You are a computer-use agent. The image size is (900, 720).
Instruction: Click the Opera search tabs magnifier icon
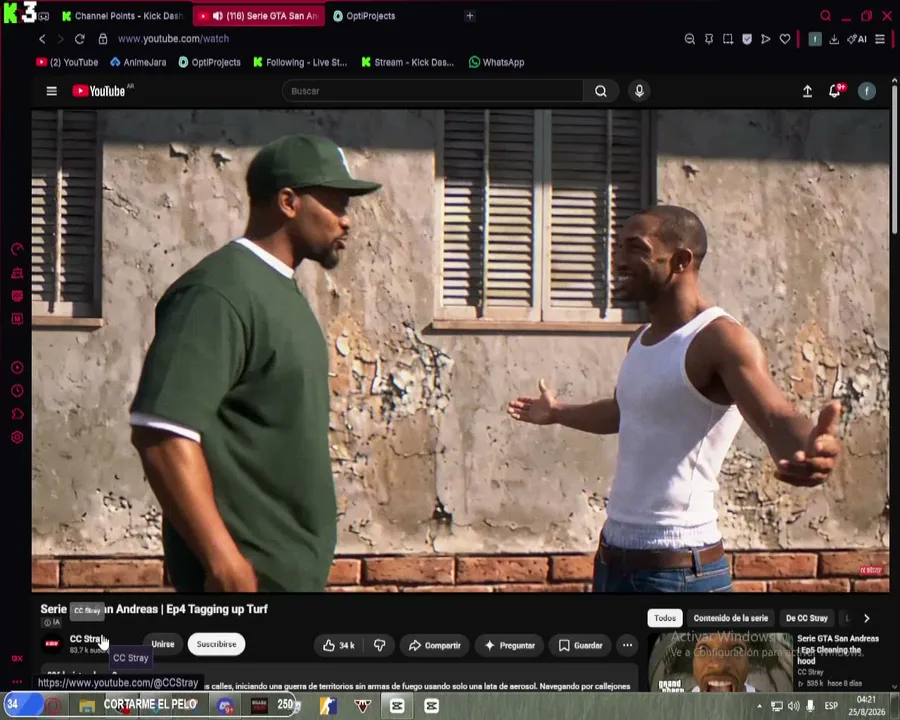(x=825, y=16)
